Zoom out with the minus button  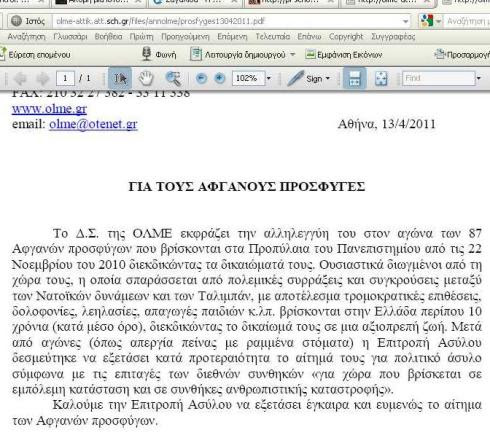(x=201, y=78)
